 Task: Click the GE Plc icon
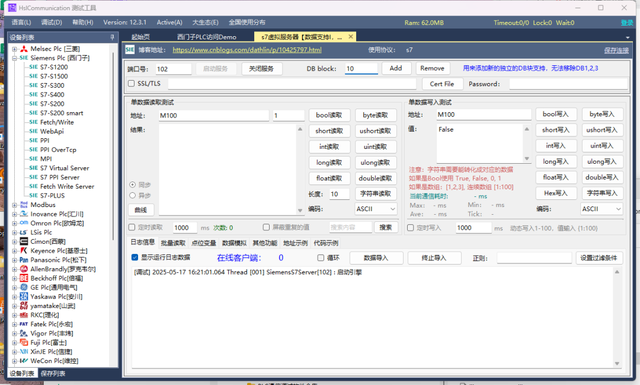(24, 287)
